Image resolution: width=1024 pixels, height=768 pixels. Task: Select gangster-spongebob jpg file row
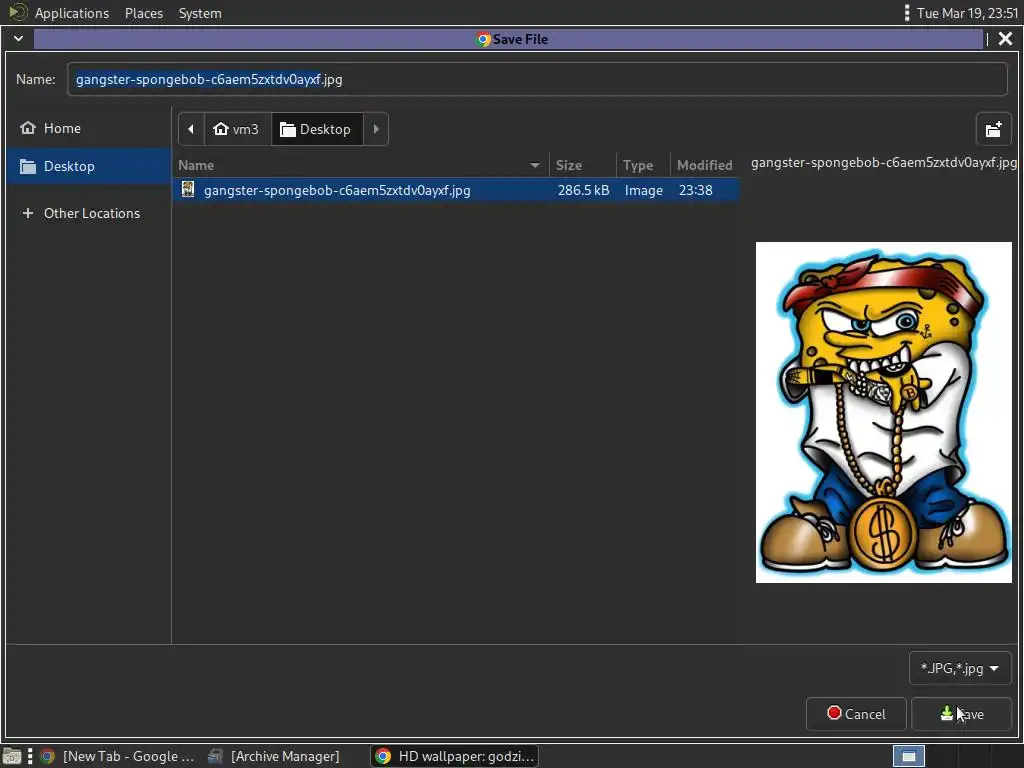pyautogui.click(x=456, y=190)
